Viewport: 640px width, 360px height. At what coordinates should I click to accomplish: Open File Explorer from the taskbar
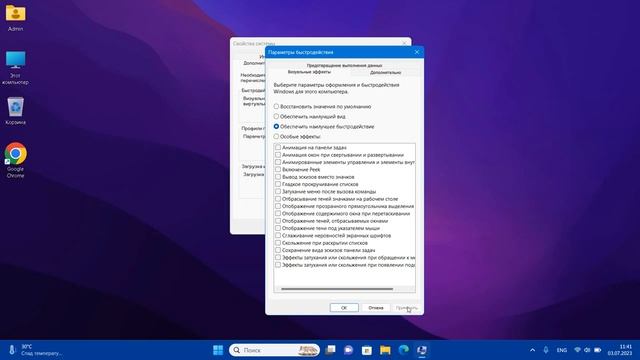385,350
